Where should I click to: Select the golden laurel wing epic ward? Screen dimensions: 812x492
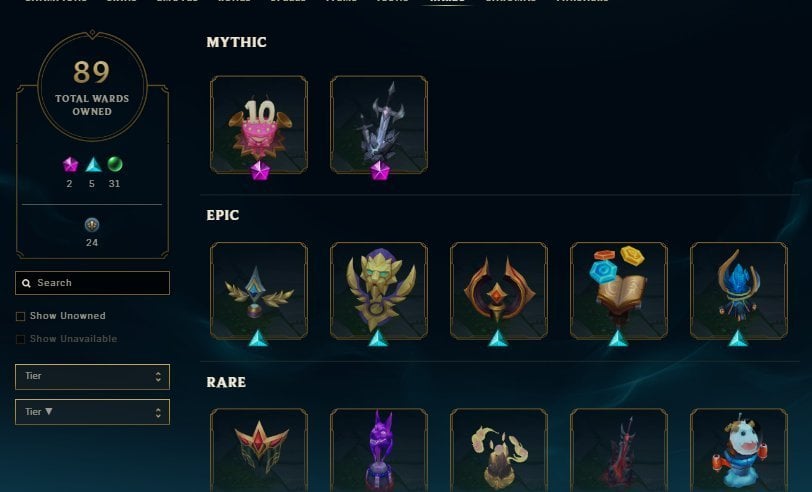point(259,291)
